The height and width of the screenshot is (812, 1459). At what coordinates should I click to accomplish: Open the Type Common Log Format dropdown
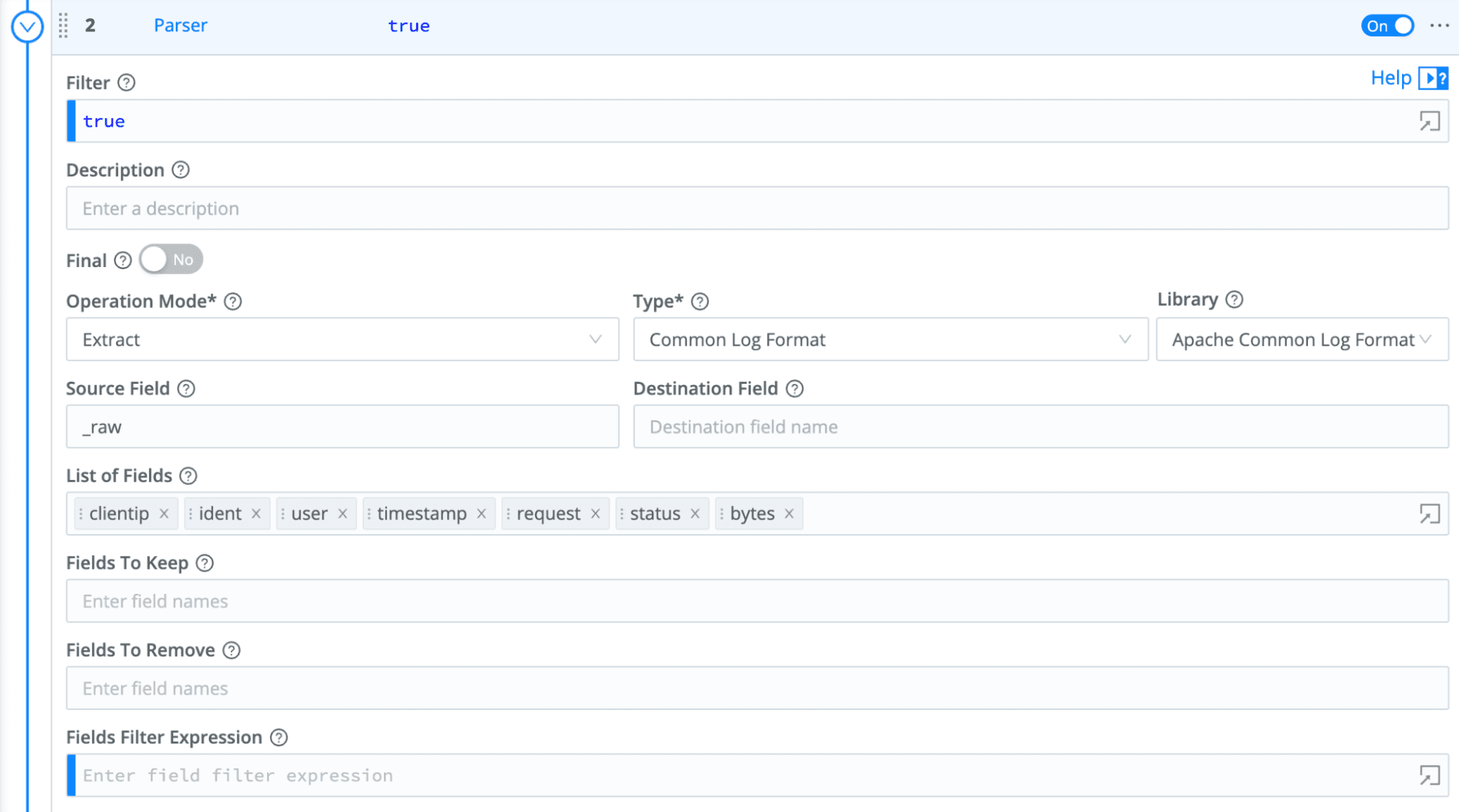click(890, 339)
